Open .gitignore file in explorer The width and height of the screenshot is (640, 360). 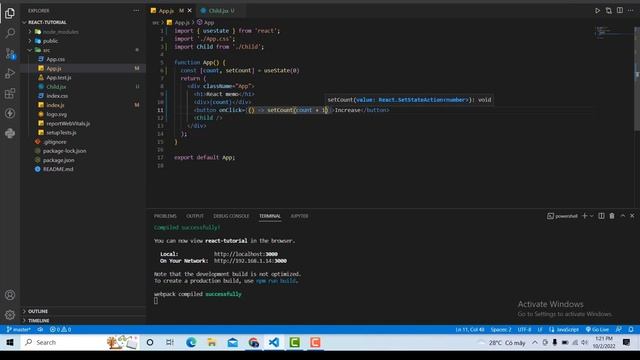83,142
